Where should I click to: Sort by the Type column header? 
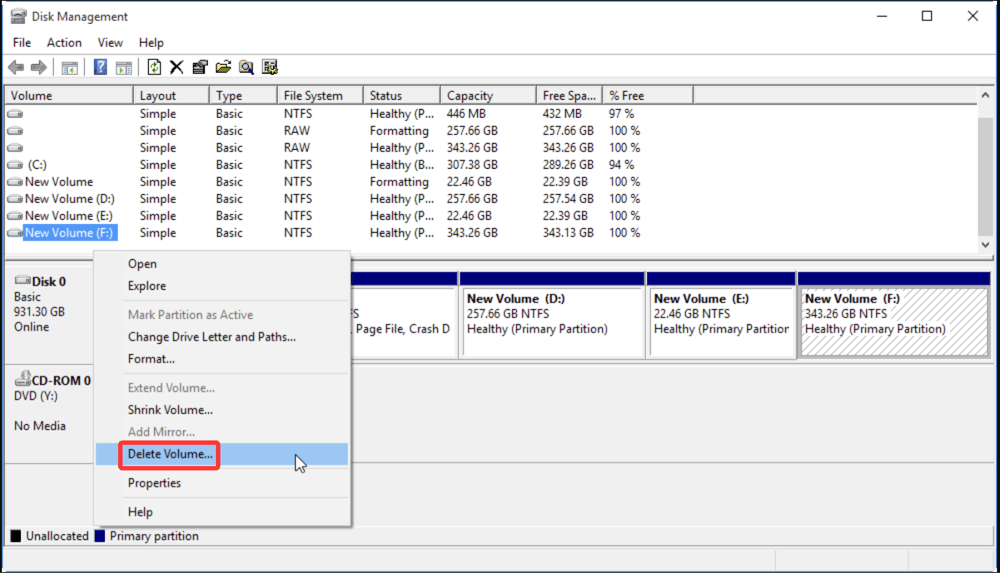click(x=243, y=96)
